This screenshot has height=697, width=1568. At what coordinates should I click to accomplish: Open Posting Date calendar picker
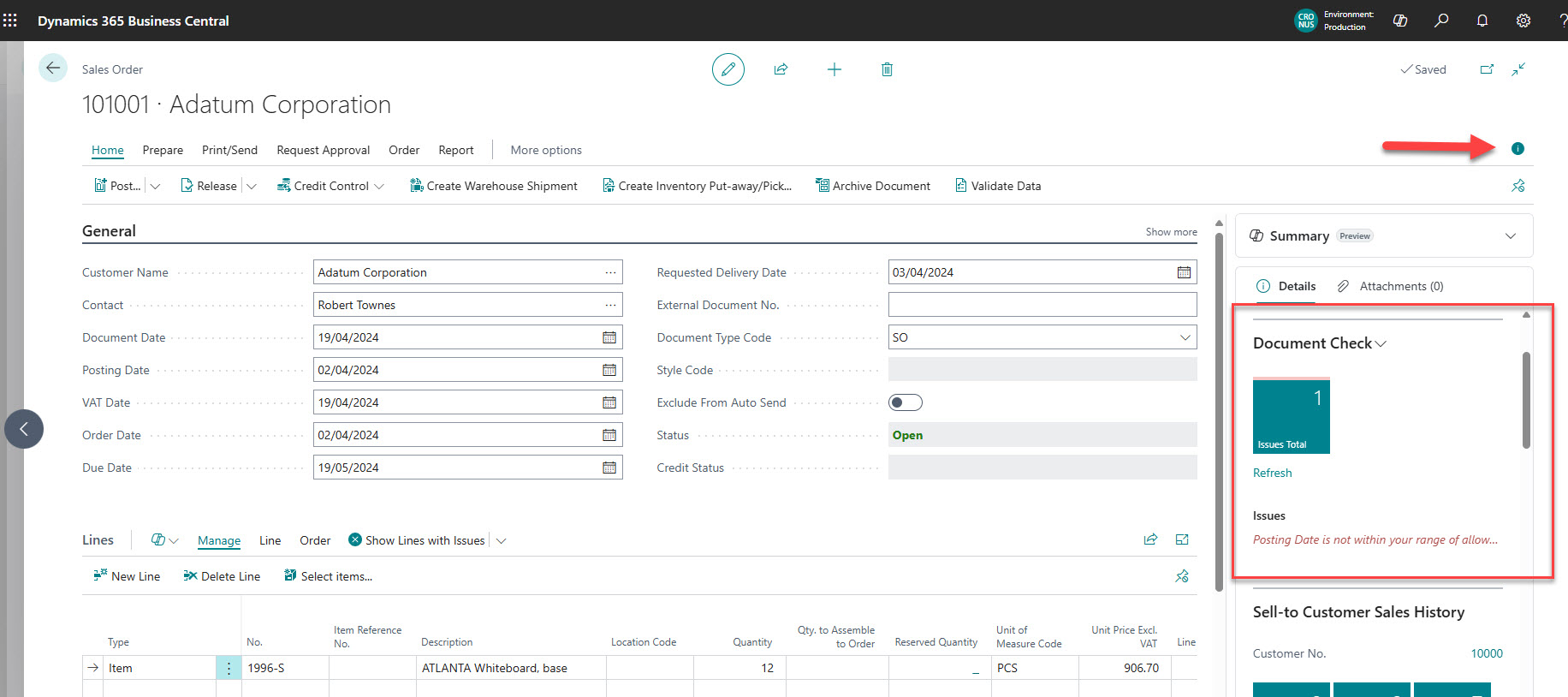(609, 370)
